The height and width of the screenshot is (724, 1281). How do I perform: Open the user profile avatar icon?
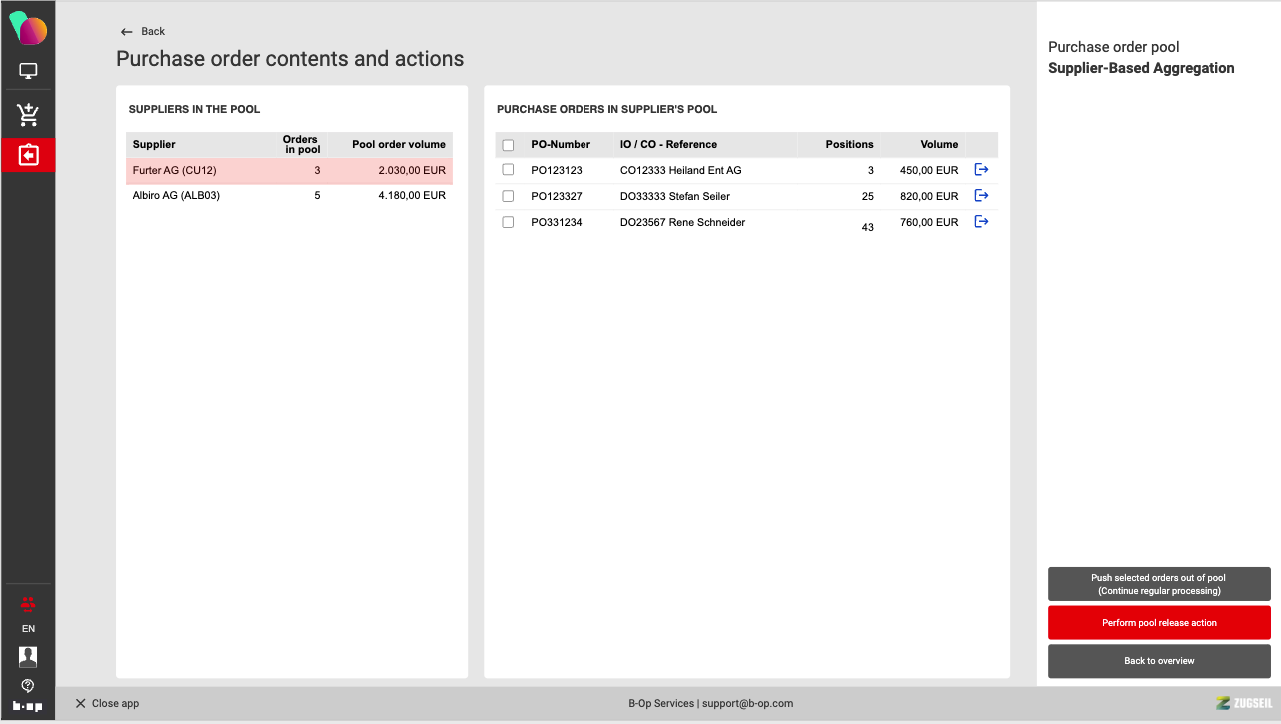coord(28,656)
